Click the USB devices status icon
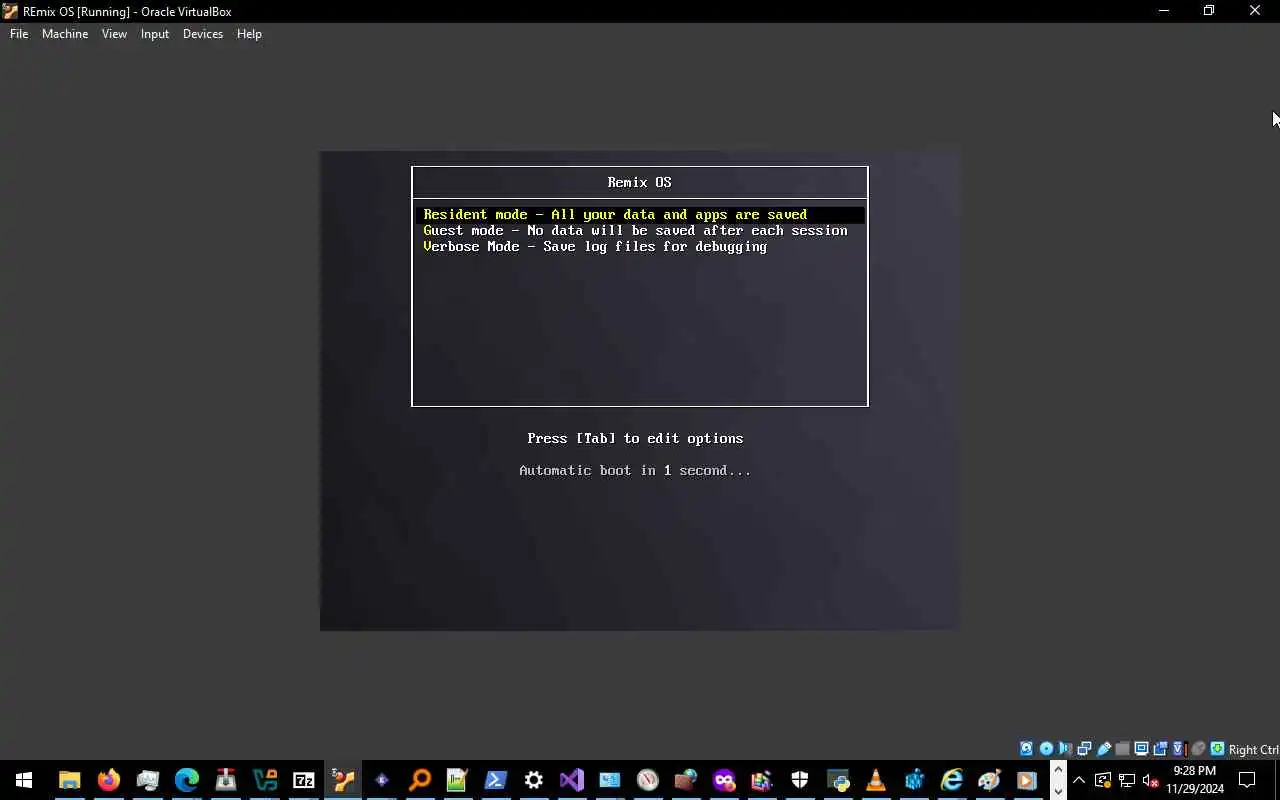The width and height of the screenshot is (1280, 800). pyautogui.click(x=1104, y=749)
